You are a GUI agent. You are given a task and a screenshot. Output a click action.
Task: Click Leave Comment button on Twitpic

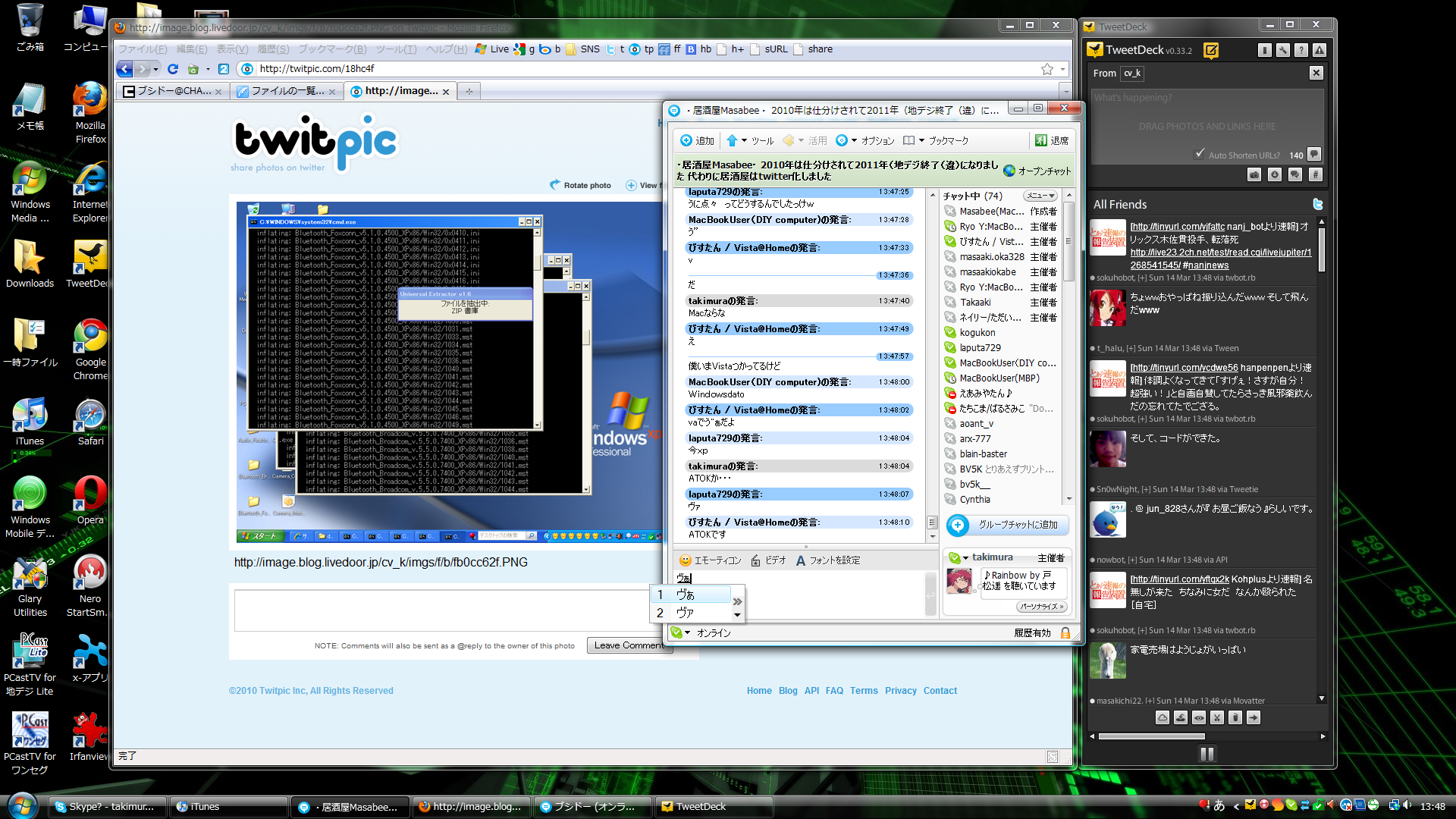(x=629, y=645)
